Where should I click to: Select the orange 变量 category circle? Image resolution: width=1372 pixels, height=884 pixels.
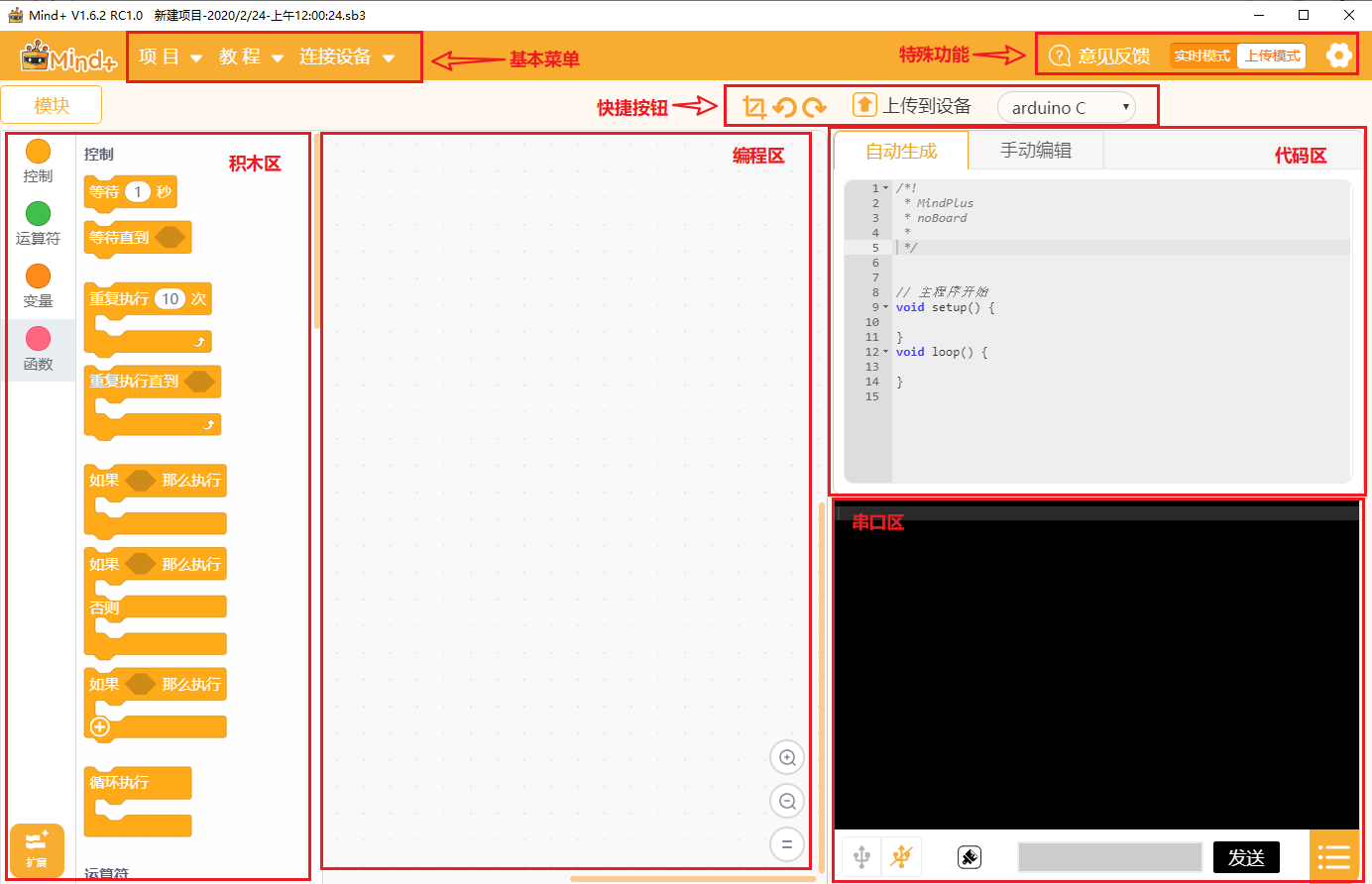coord(38,276)
